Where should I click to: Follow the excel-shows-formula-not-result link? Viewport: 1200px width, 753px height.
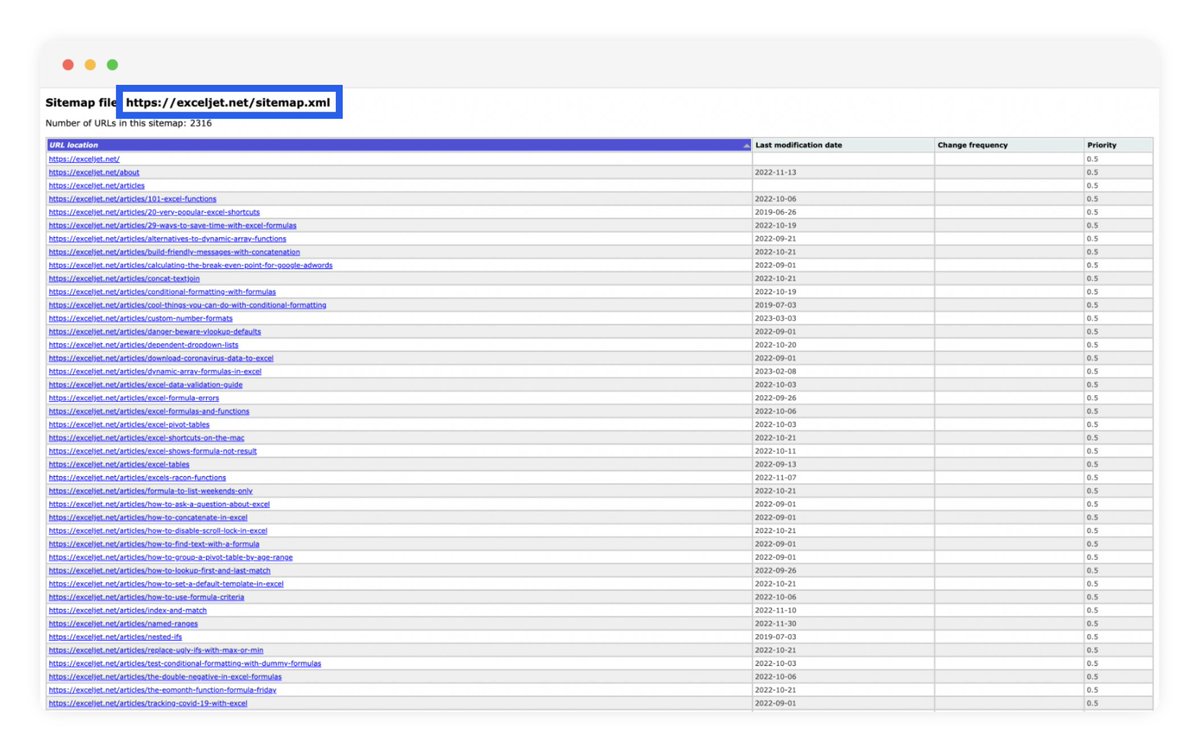[152, 451]
